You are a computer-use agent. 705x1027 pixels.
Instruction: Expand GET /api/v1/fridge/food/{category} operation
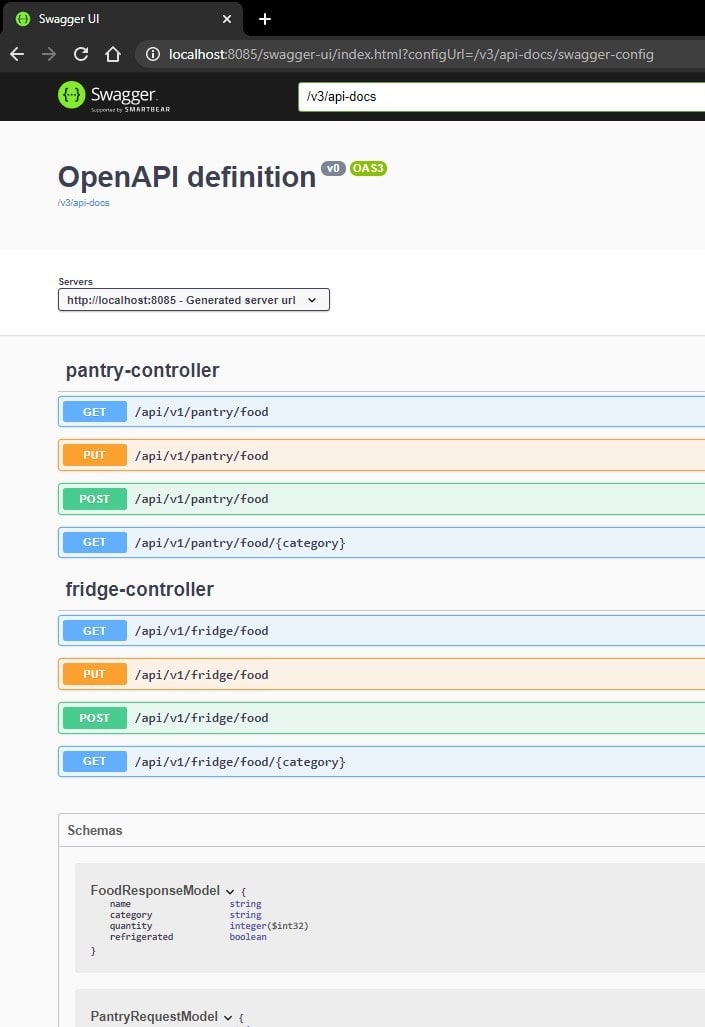coord(381,761)
